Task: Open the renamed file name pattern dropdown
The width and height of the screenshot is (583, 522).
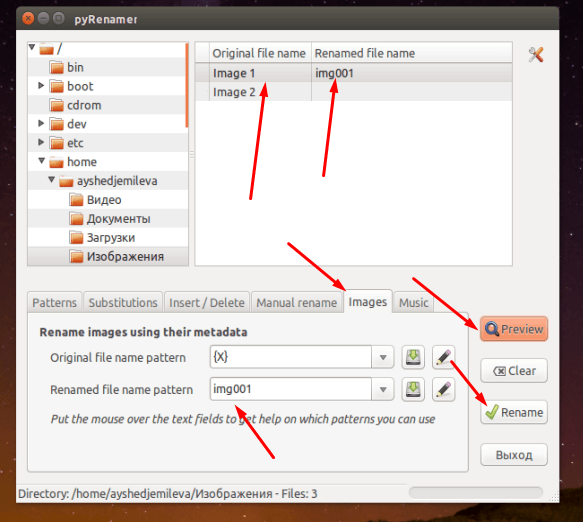Action: [383, 389]
